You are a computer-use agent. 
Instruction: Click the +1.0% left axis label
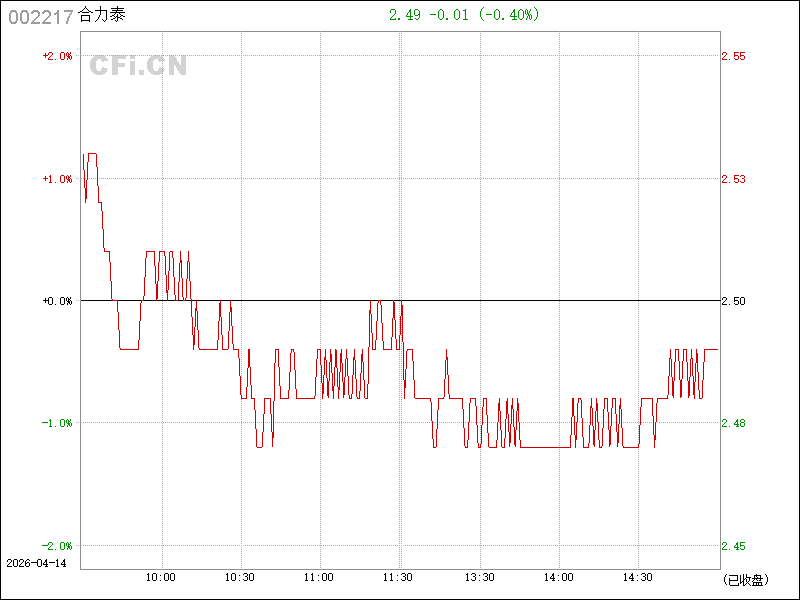57,179
